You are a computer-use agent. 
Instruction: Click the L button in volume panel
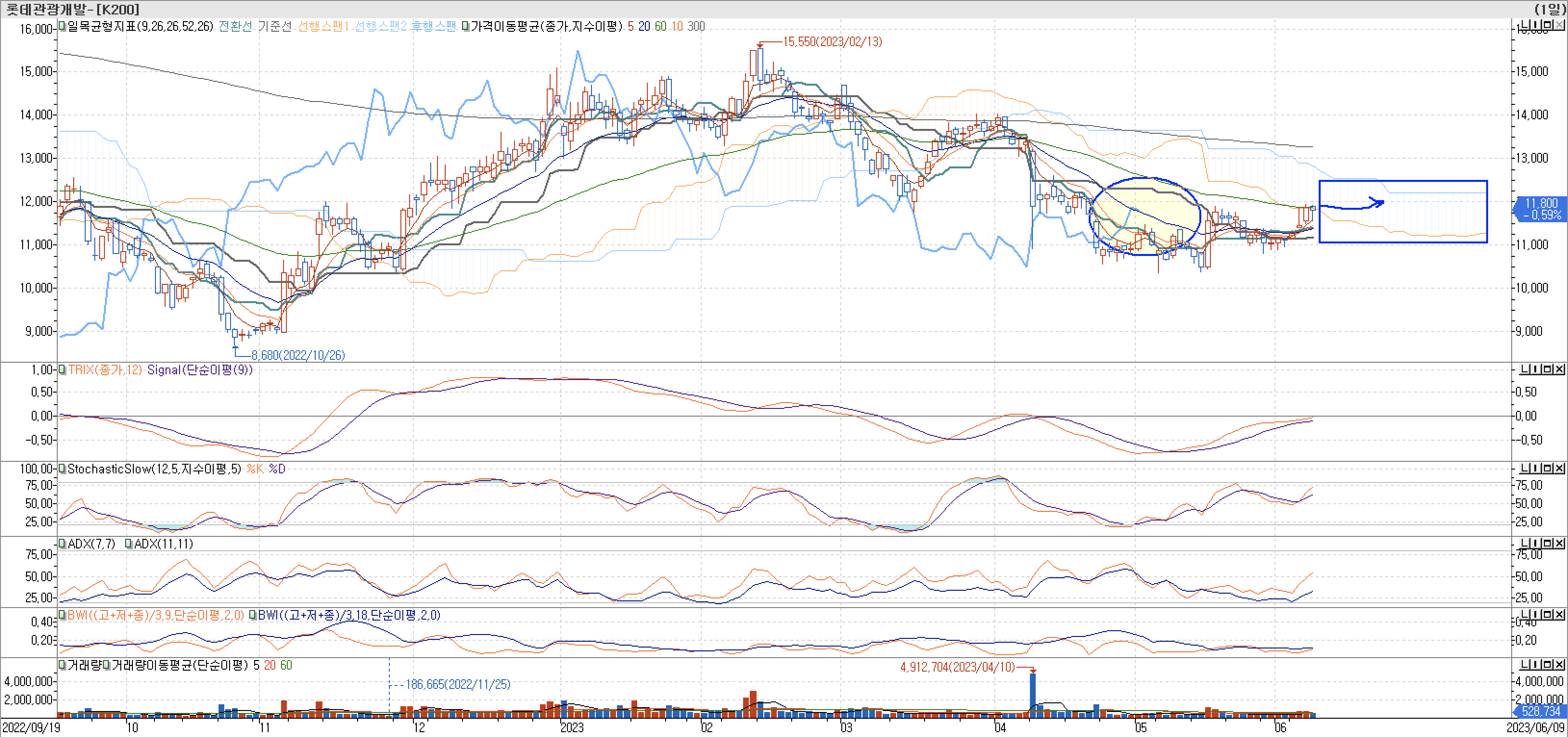point(1524,664)
